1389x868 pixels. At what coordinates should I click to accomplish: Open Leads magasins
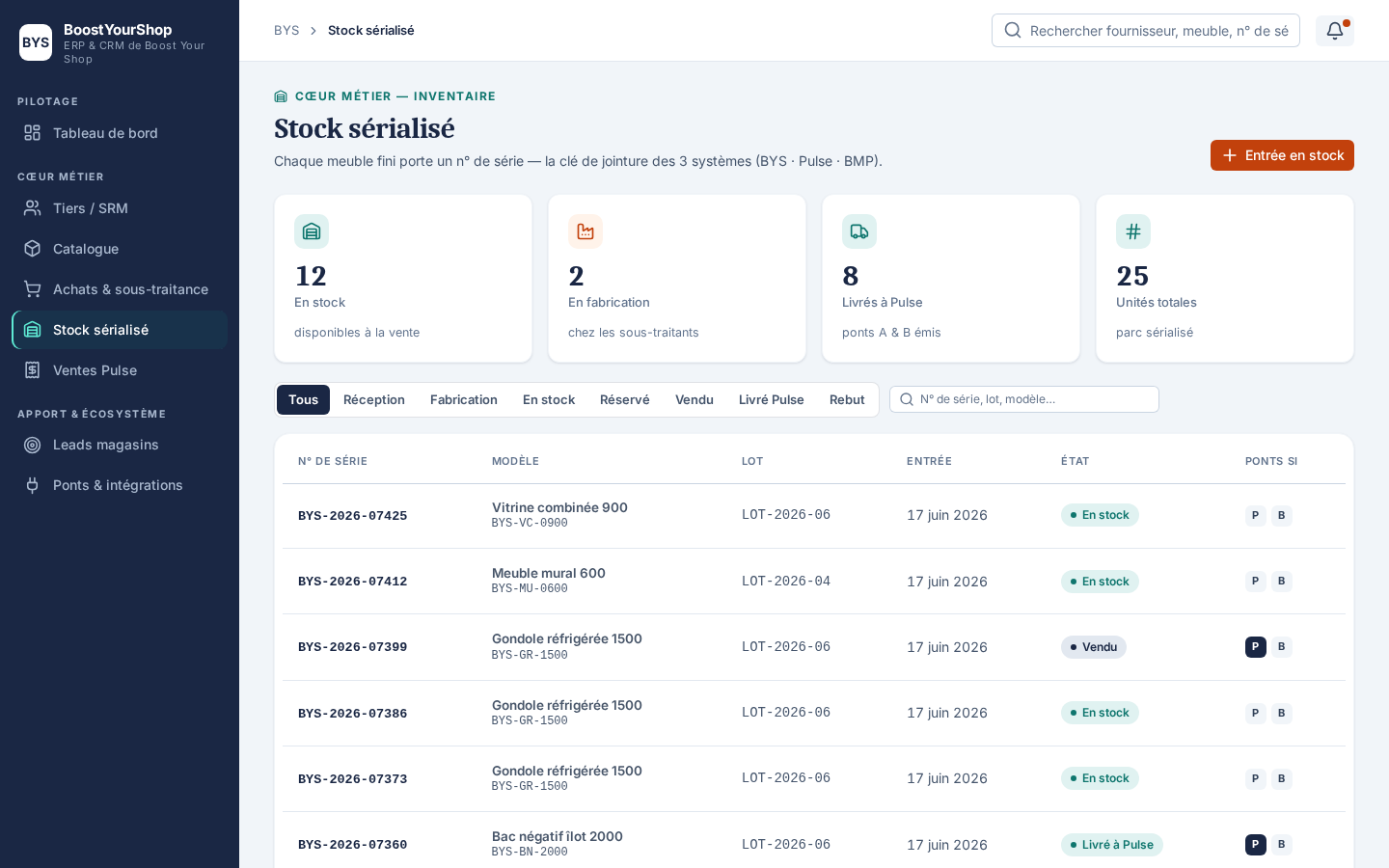point(120,445)
